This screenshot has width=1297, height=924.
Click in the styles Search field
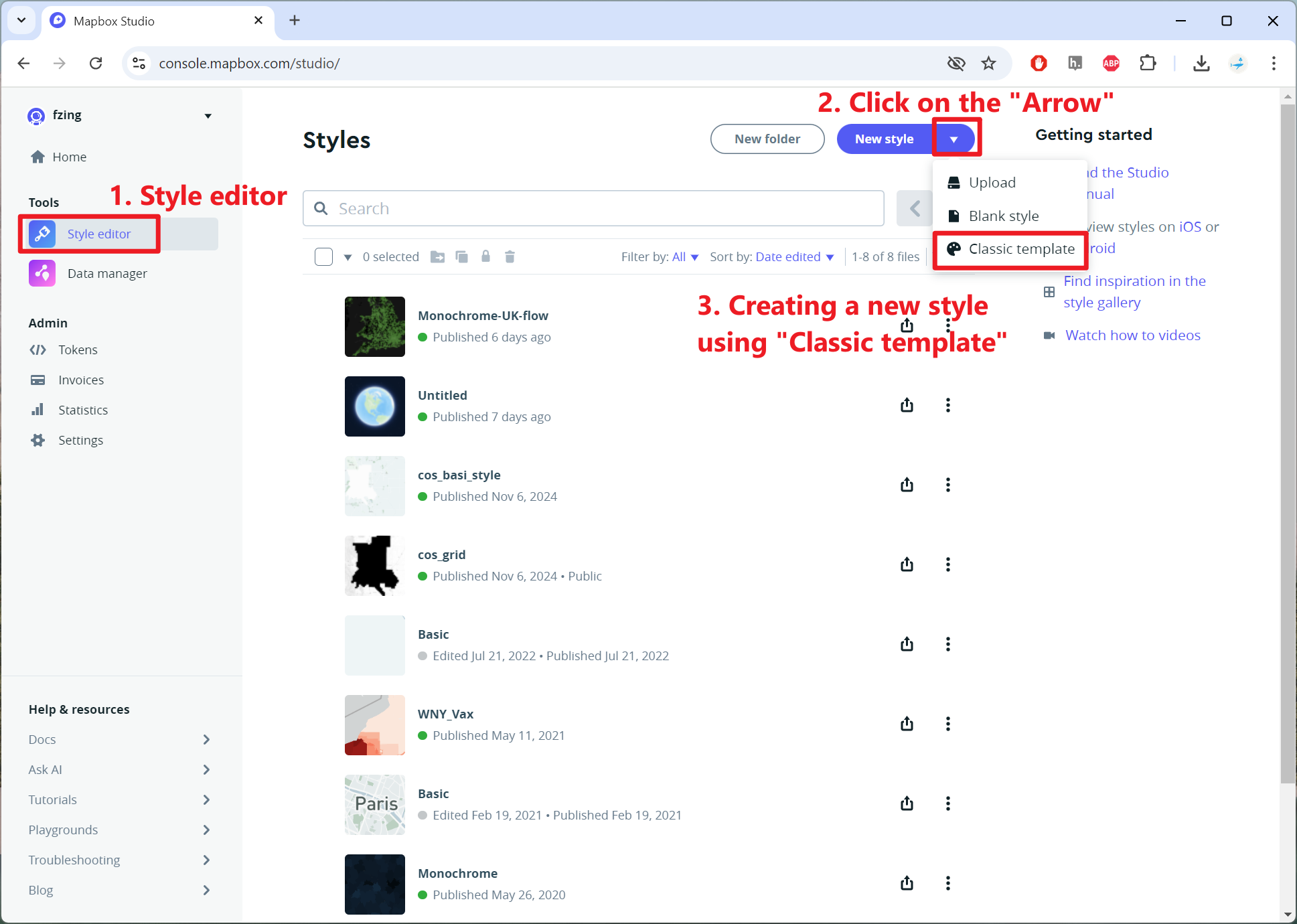[593, 208]
